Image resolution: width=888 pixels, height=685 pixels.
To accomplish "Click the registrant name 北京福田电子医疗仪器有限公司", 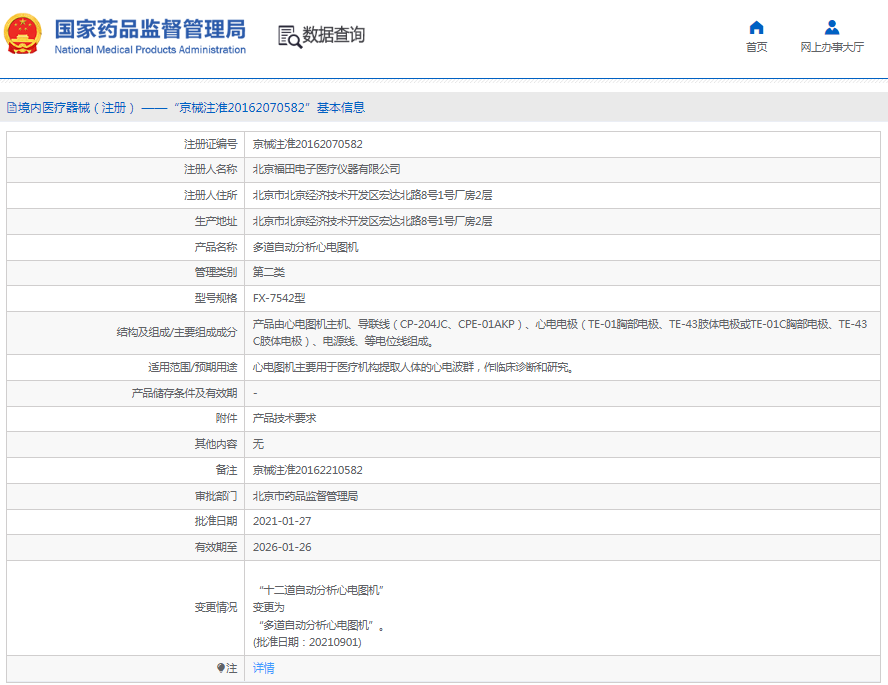I will click(x=326, y=169).
